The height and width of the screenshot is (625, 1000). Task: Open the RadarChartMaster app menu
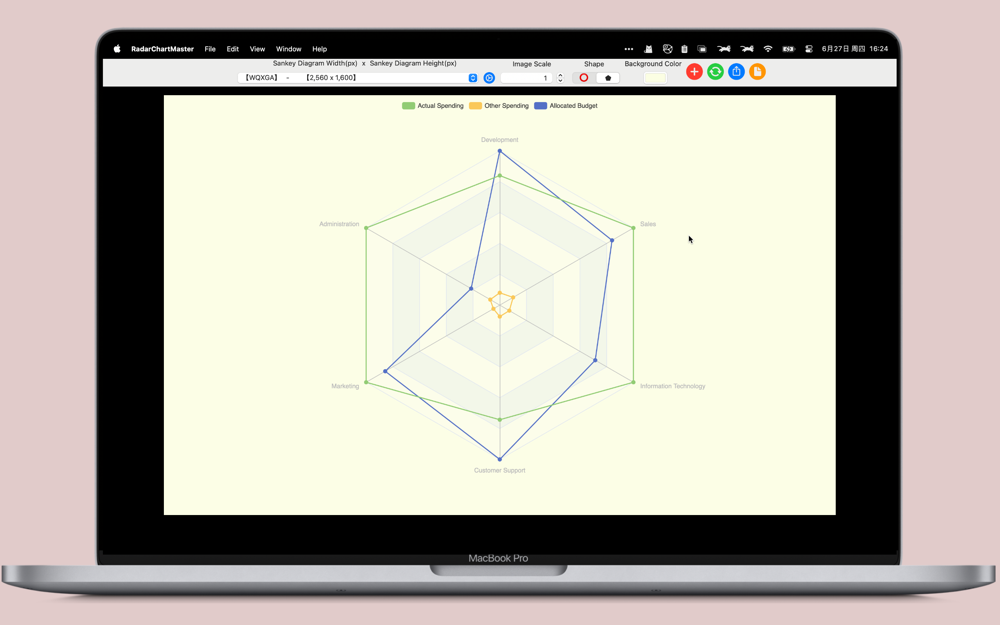(x=162, y=49)
